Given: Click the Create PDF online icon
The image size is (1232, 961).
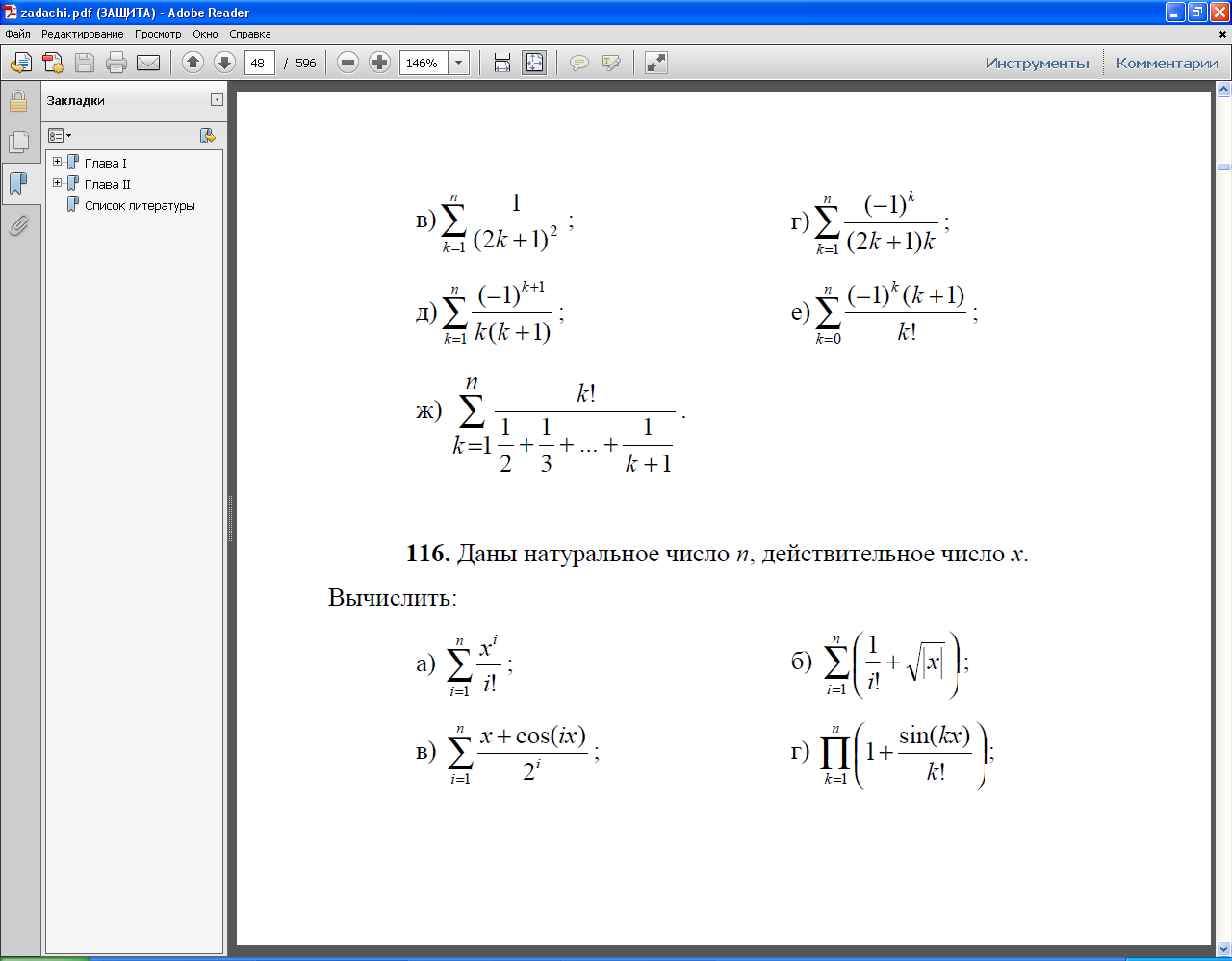Looking at the screenshot, I should tap(53, 64).
